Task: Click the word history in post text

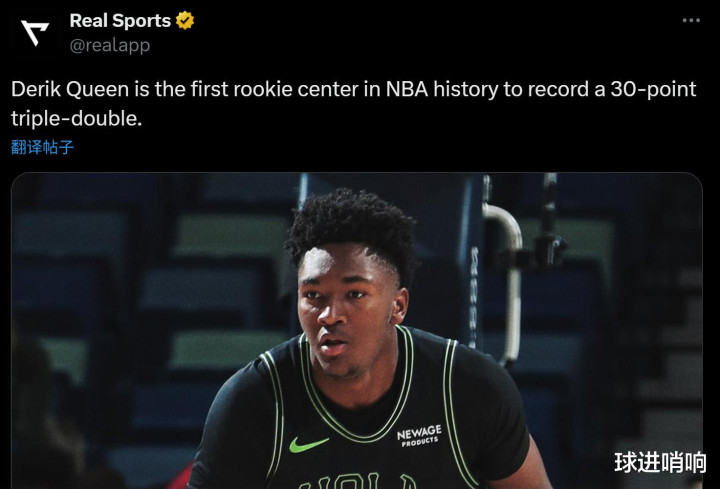Action: [x=466, y=89]
